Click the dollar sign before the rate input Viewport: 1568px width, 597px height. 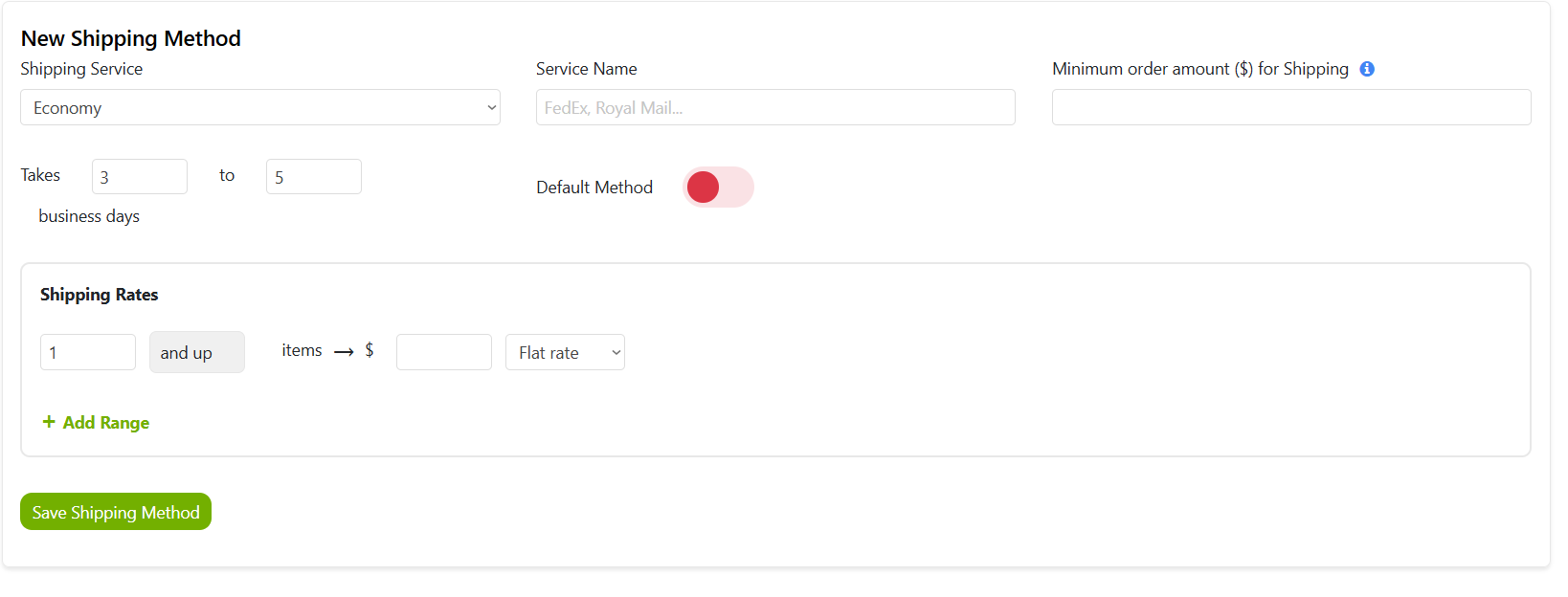(370, 350)
